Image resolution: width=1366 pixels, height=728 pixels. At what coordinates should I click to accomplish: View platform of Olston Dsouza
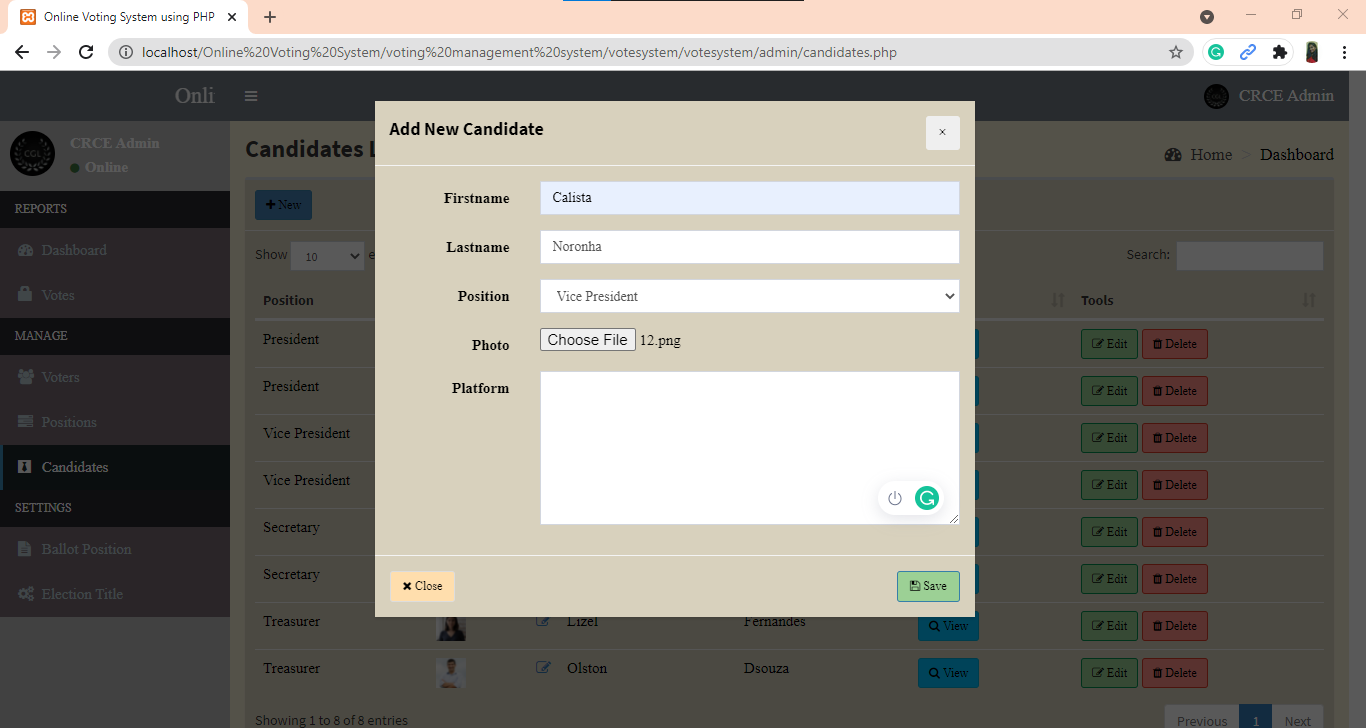[x=948, y=673]
